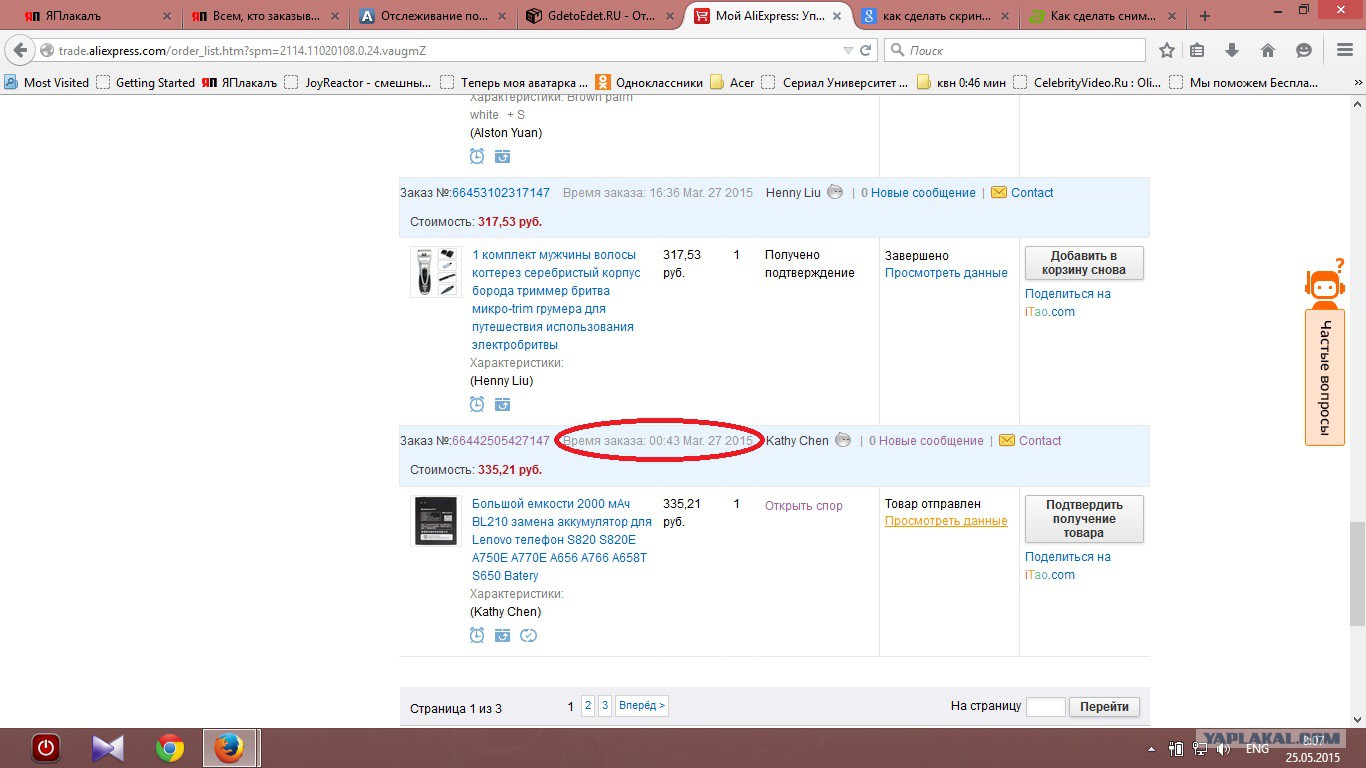Open chat via icon beside Kathy Chen
Viewport: 1366px width, 768px height.
click(844, 441)
